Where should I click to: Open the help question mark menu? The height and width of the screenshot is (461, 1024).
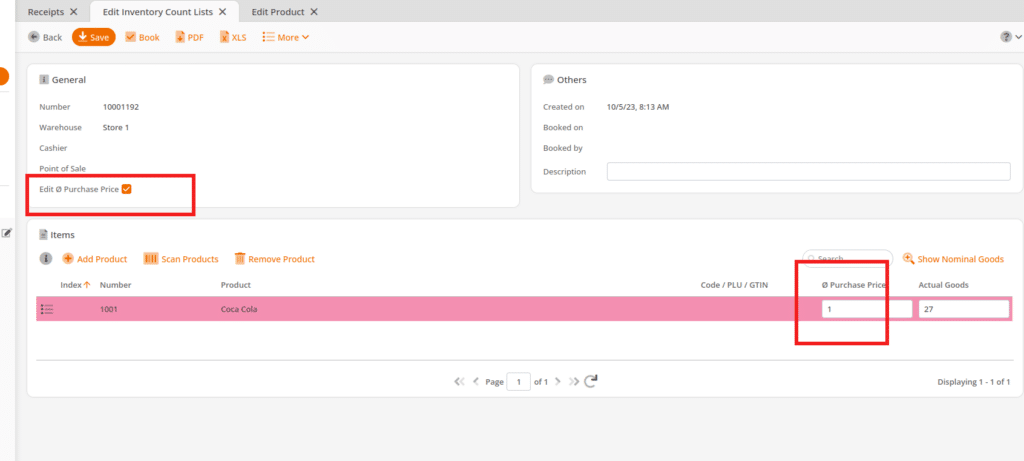point(1010,37)
